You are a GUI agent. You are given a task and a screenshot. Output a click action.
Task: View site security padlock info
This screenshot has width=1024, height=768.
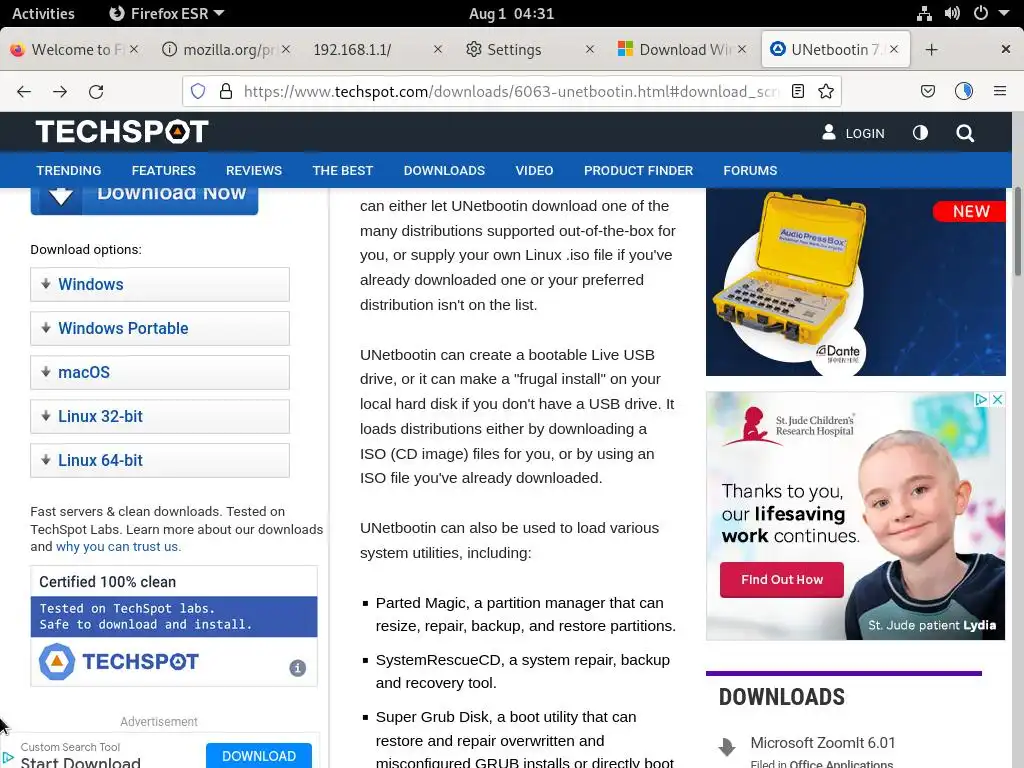click(226, 91)
